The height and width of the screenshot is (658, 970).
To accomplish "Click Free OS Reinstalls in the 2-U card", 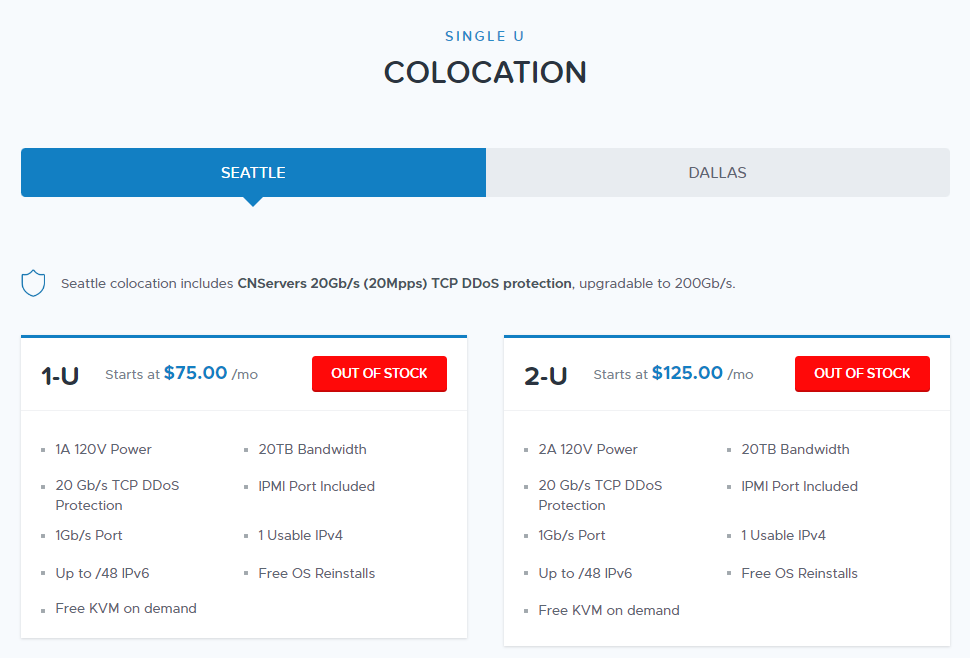I will (x=799, y=574).
